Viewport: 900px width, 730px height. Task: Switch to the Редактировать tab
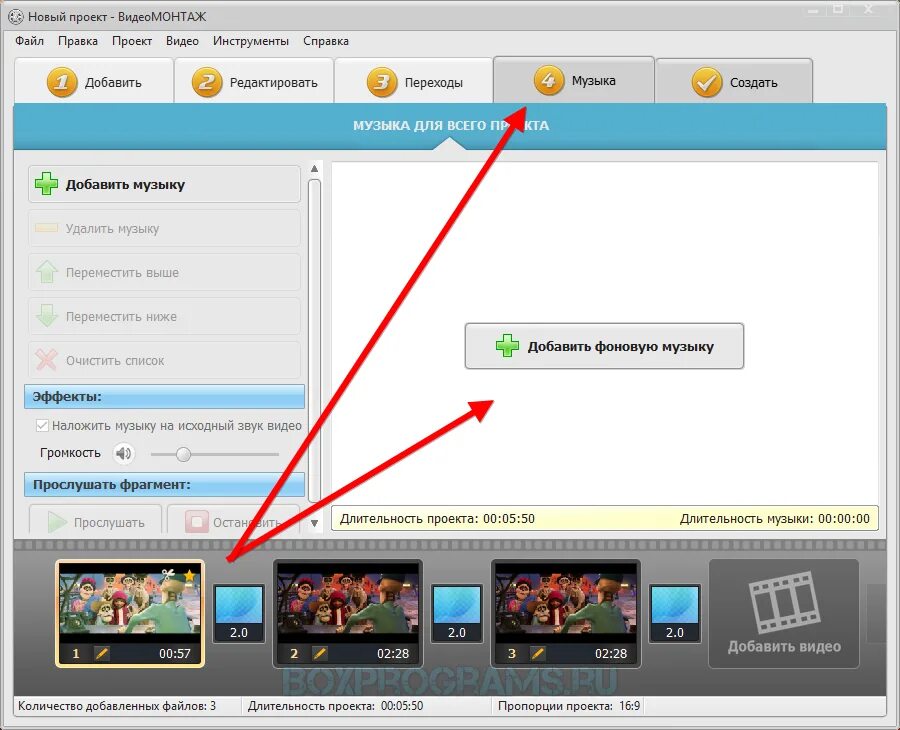(x=254, y=81)
